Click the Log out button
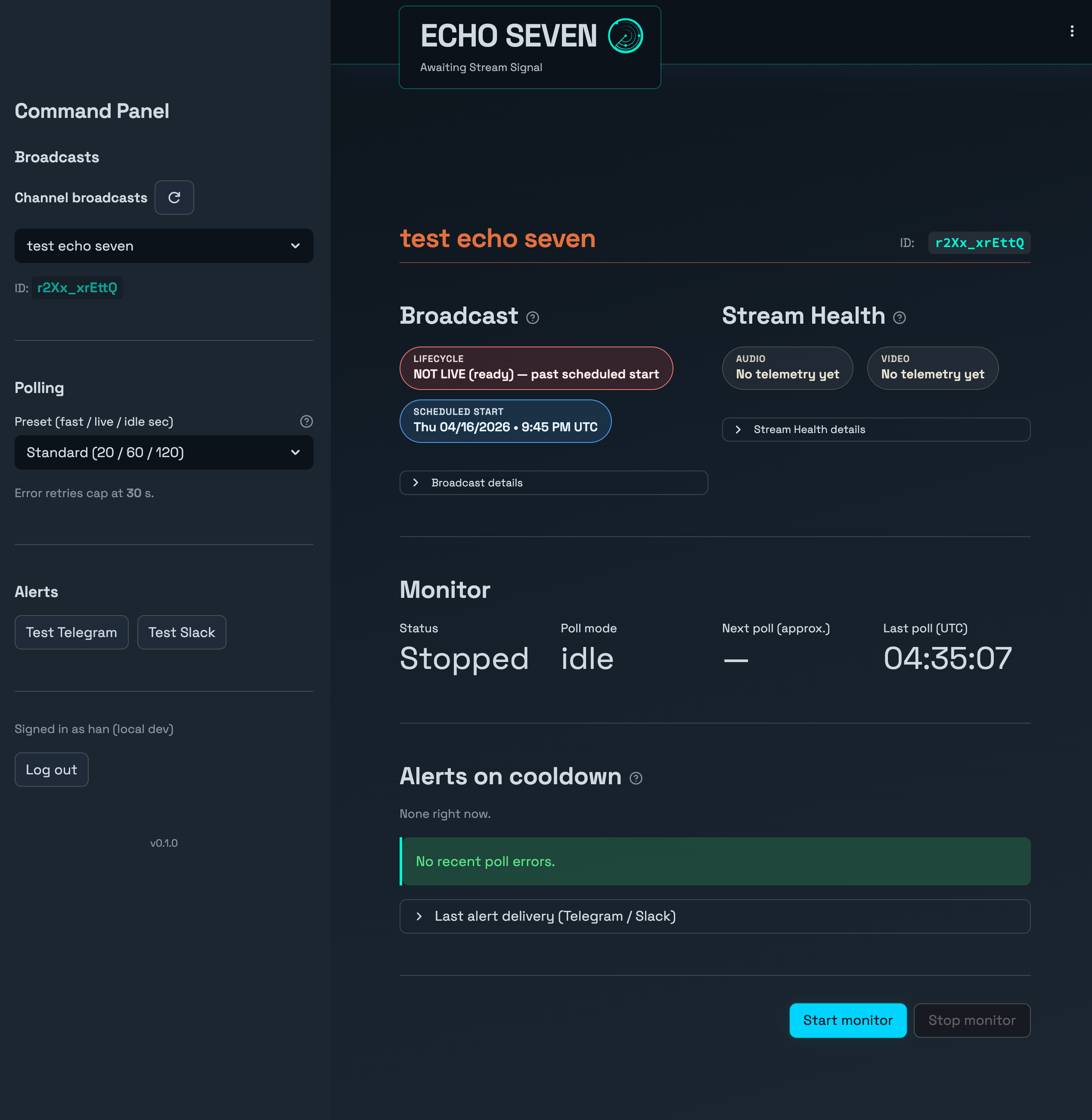Image resolution: width=1092 pixels, height=1120 pixels. coord(51,769)
